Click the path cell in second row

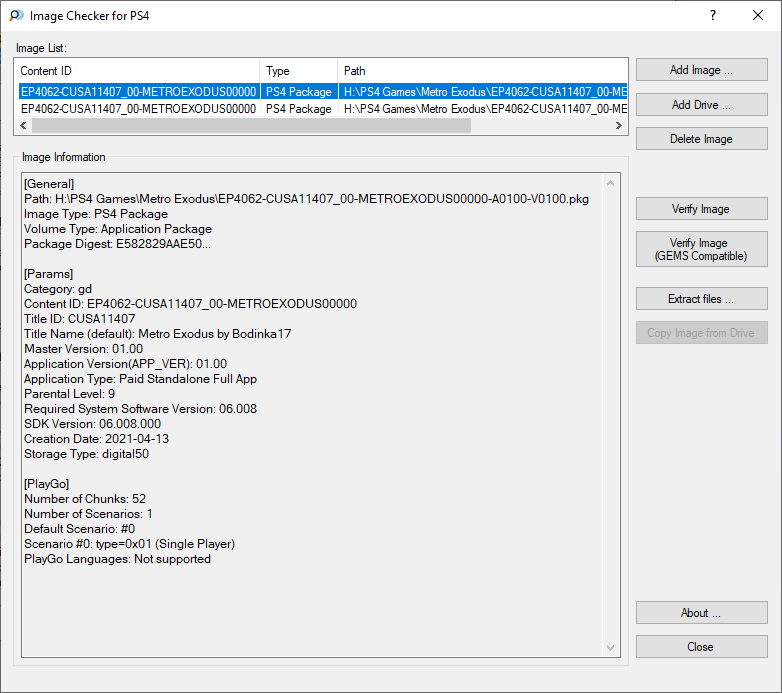(483, 109)
